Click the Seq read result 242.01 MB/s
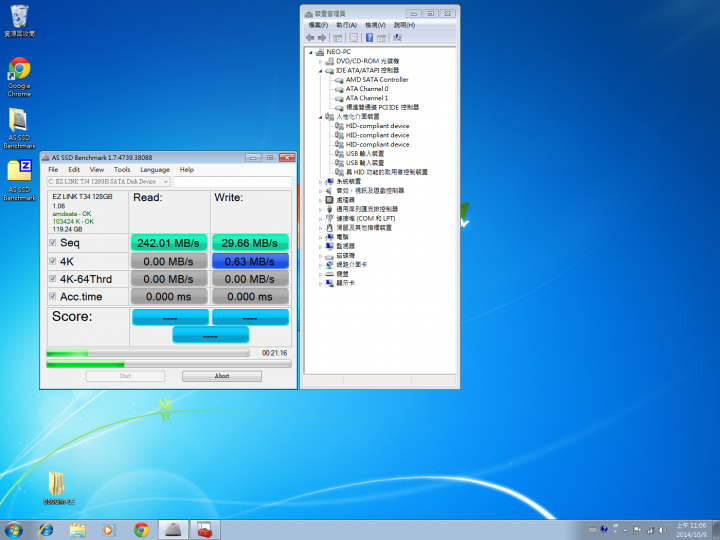 click(x=169, y=243)
